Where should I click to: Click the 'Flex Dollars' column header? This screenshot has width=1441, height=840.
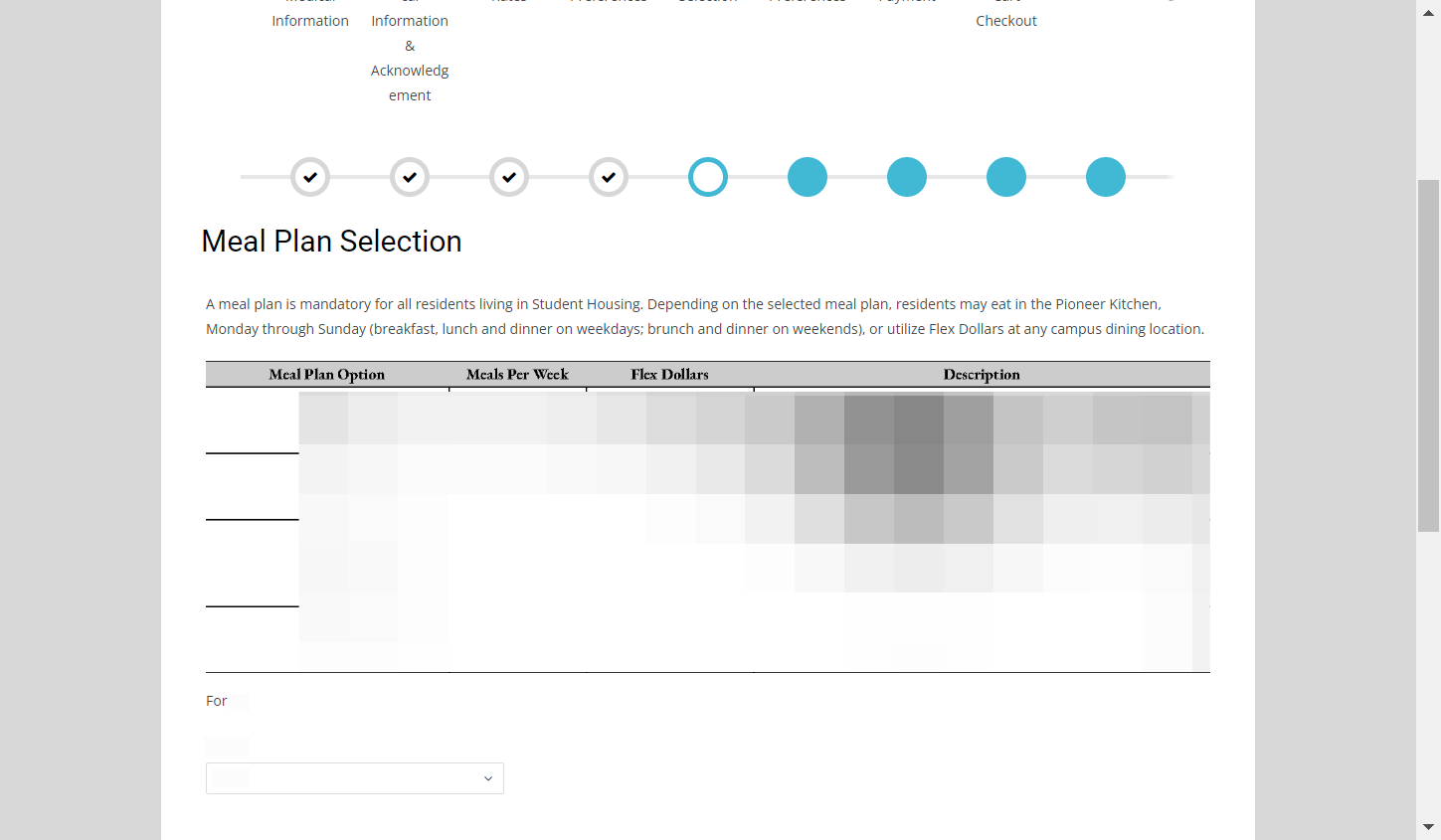669,375
